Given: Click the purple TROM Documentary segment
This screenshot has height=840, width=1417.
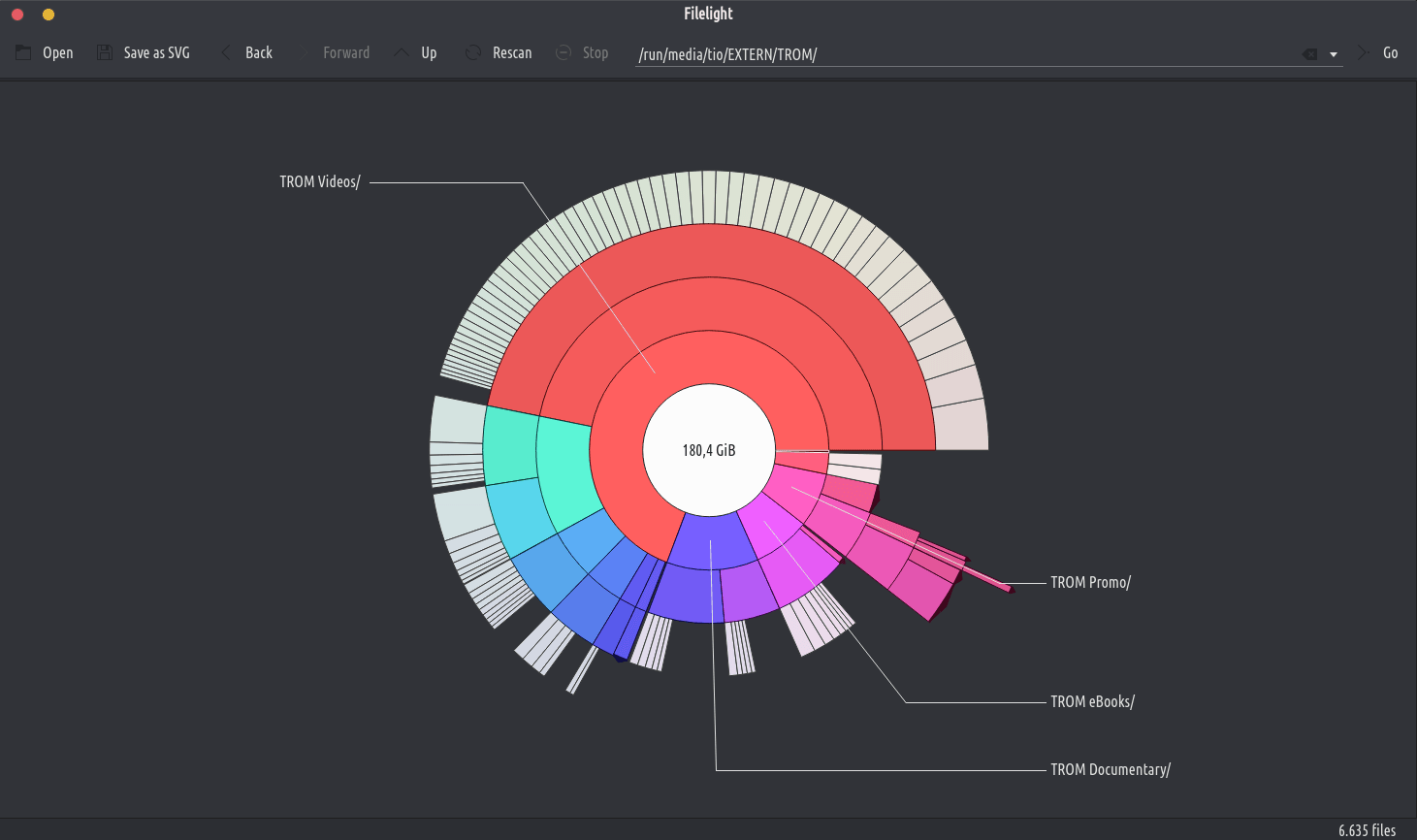Looking at the screenshot, I should coord(712,541).
